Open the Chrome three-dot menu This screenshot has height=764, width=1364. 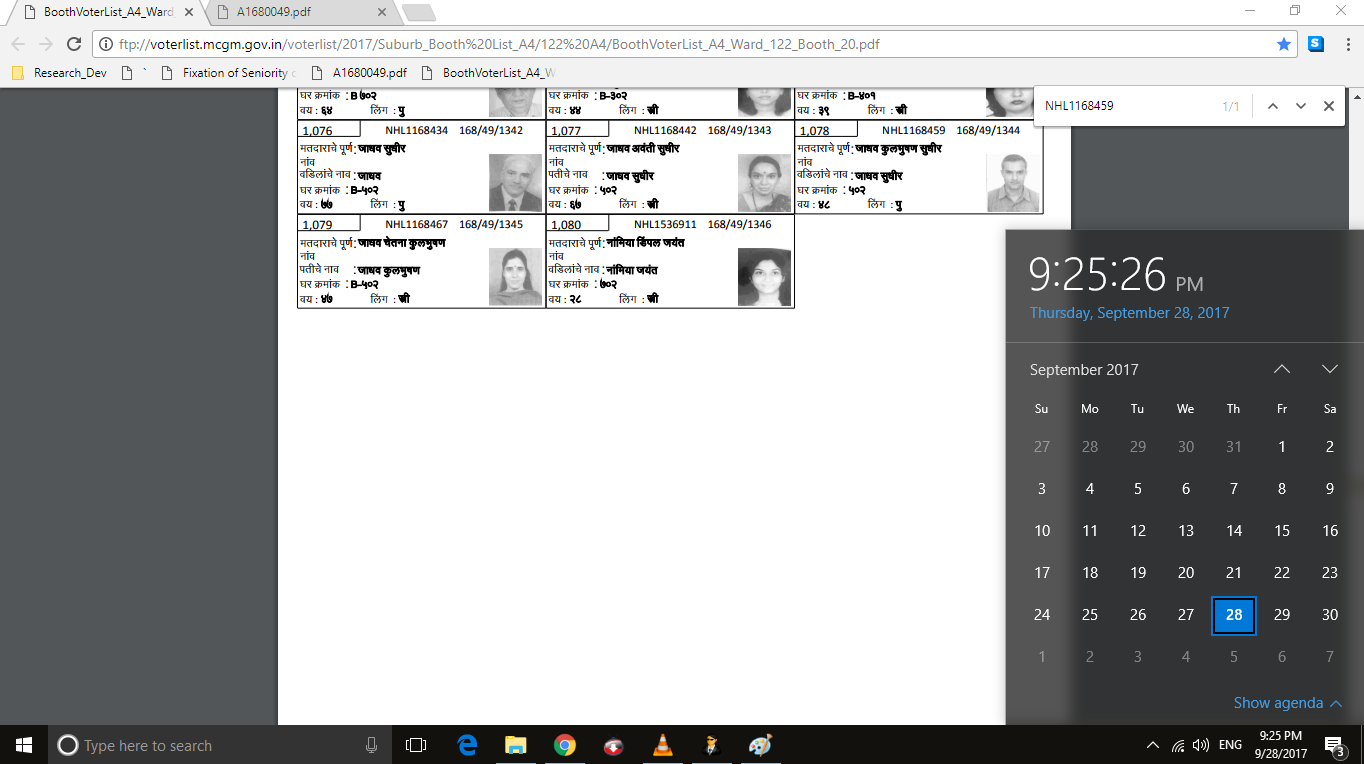click(x=1346, y=44)
